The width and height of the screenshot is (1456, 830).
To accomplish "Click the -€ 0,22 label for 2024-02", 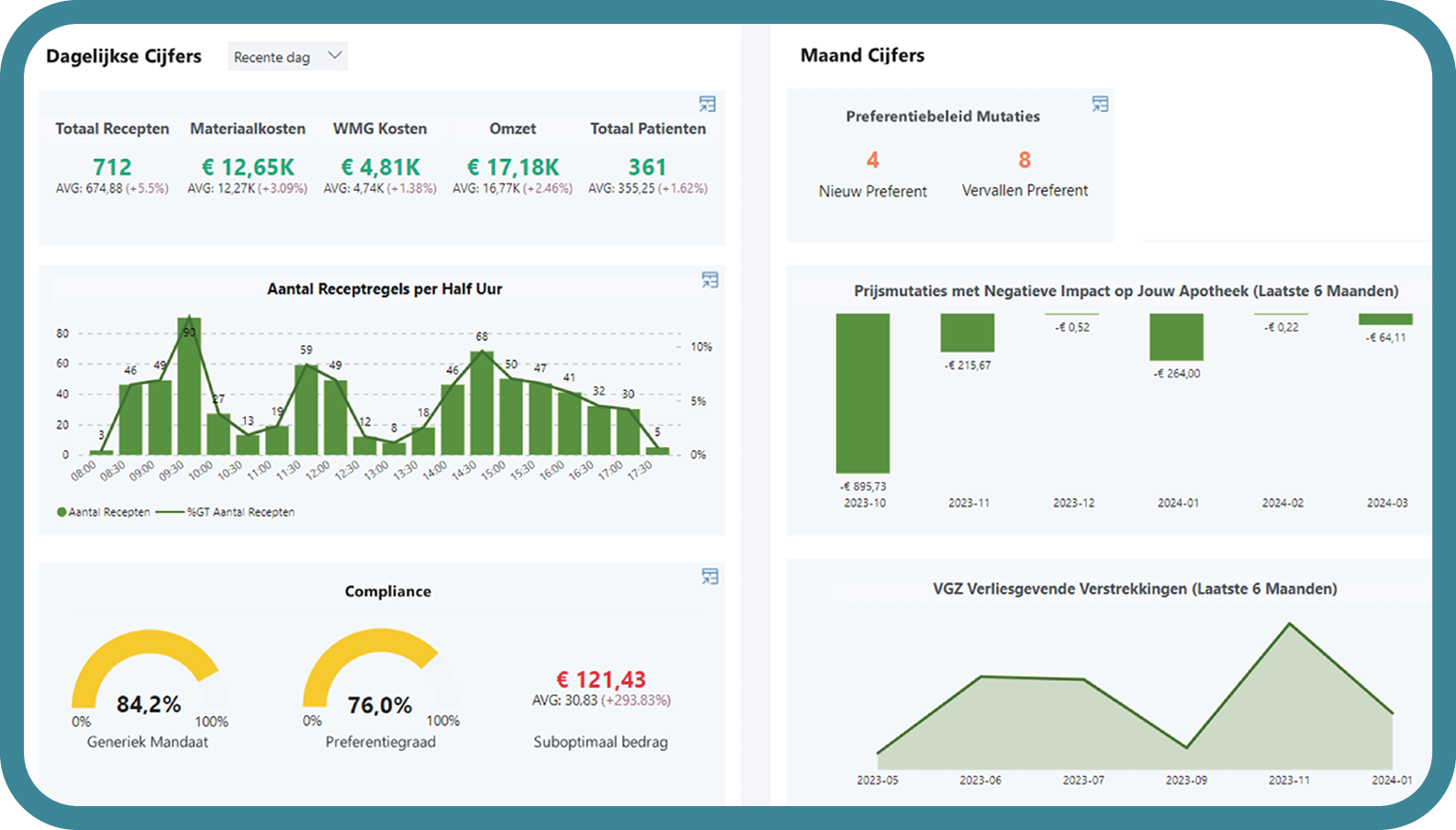I will (x=1282, y=327).
